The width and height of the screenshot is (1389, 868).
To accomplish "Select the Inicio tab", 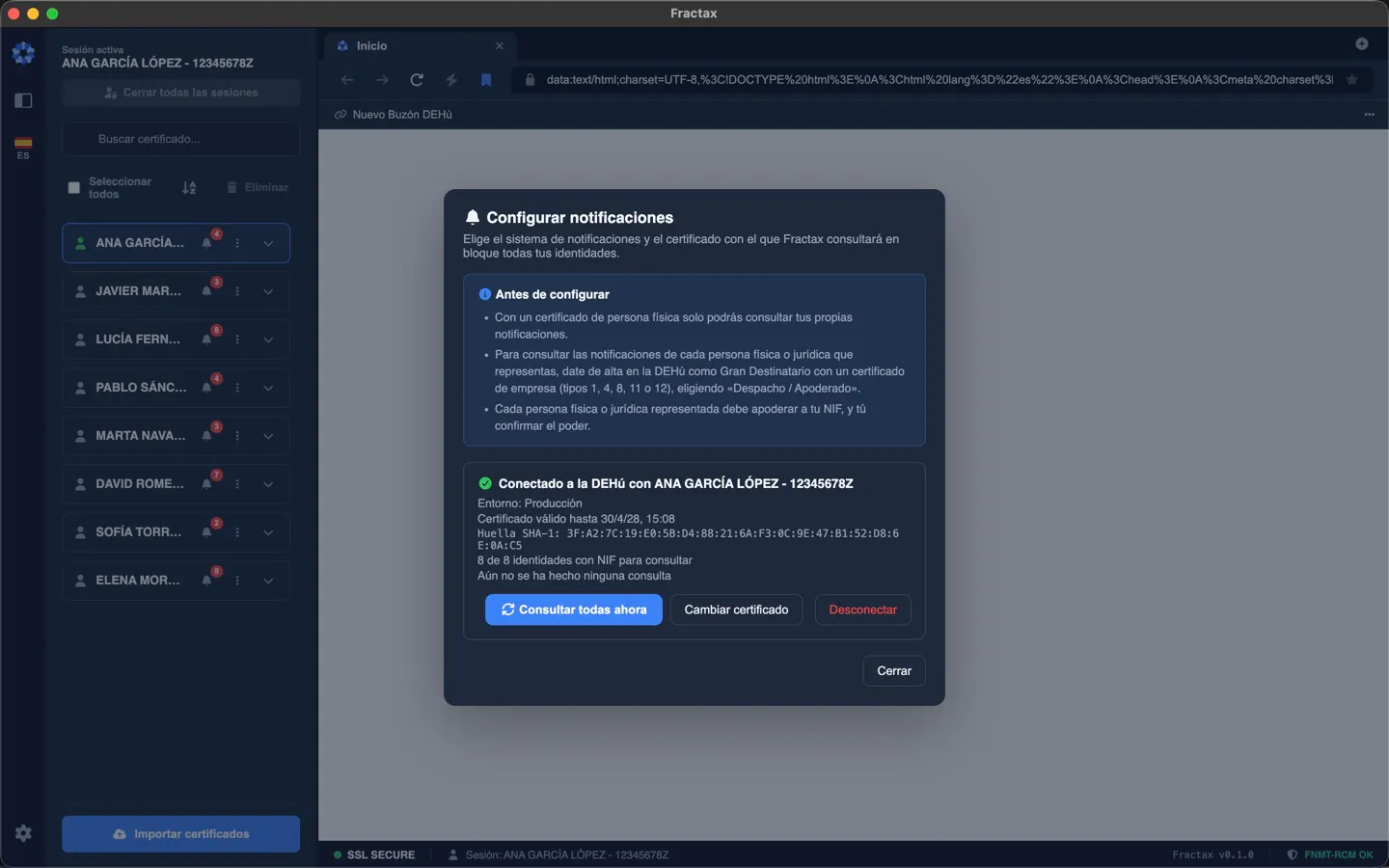I will [x=420, y=45].
